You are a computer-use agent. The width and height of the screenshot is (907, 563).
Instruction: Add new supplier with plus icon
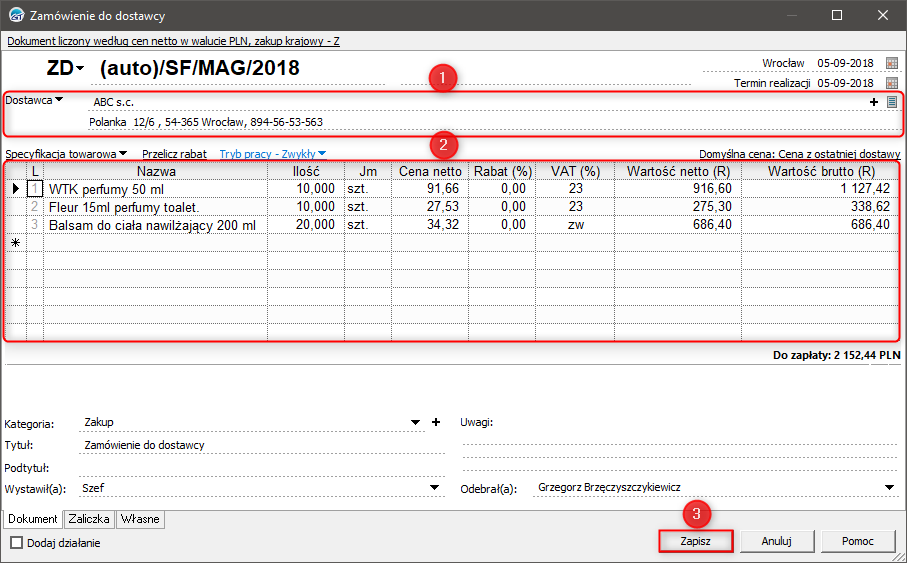coord(873,102)
